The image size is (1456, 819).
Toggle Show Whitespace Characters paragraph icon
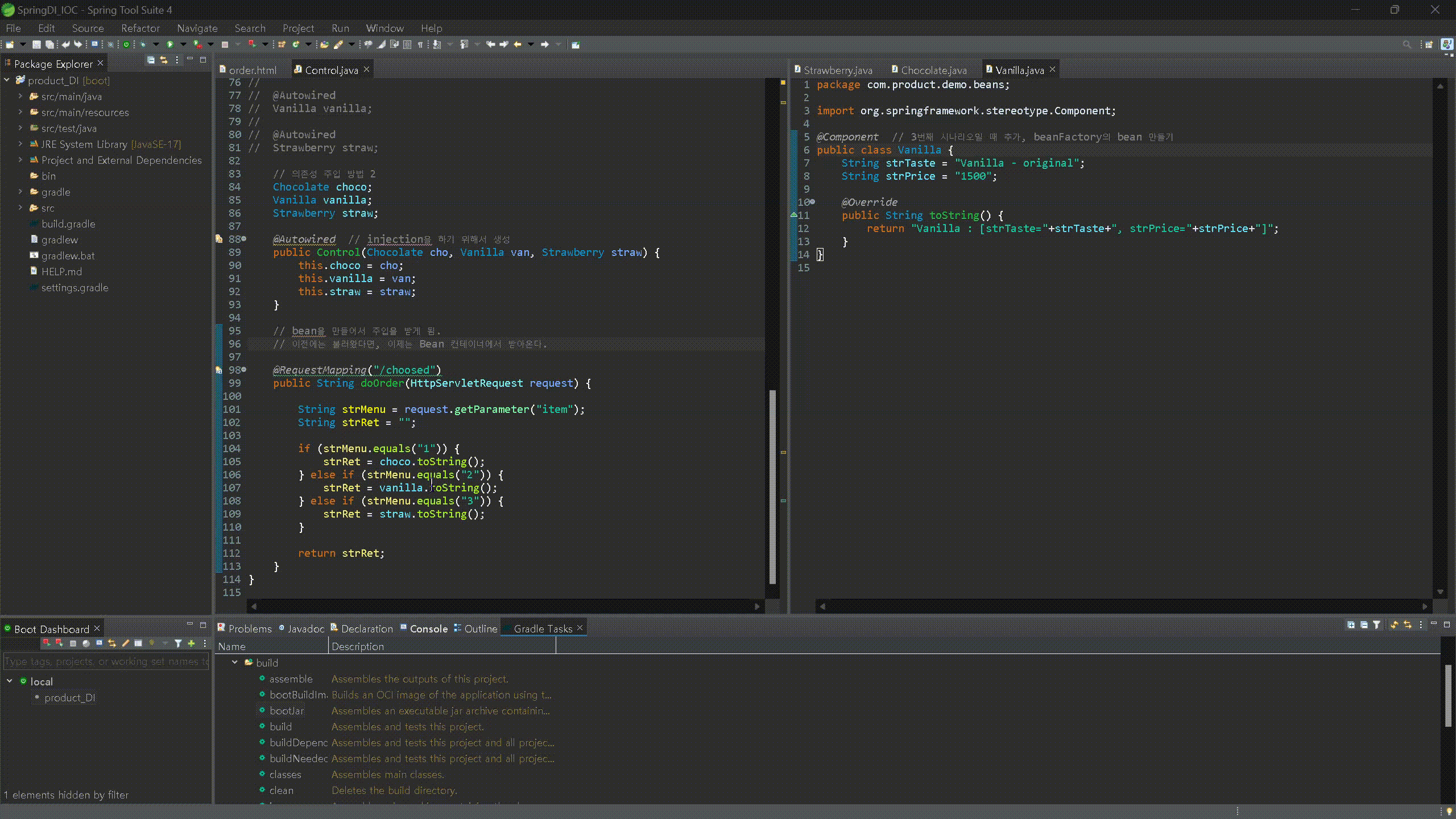[x=420, y=44]
